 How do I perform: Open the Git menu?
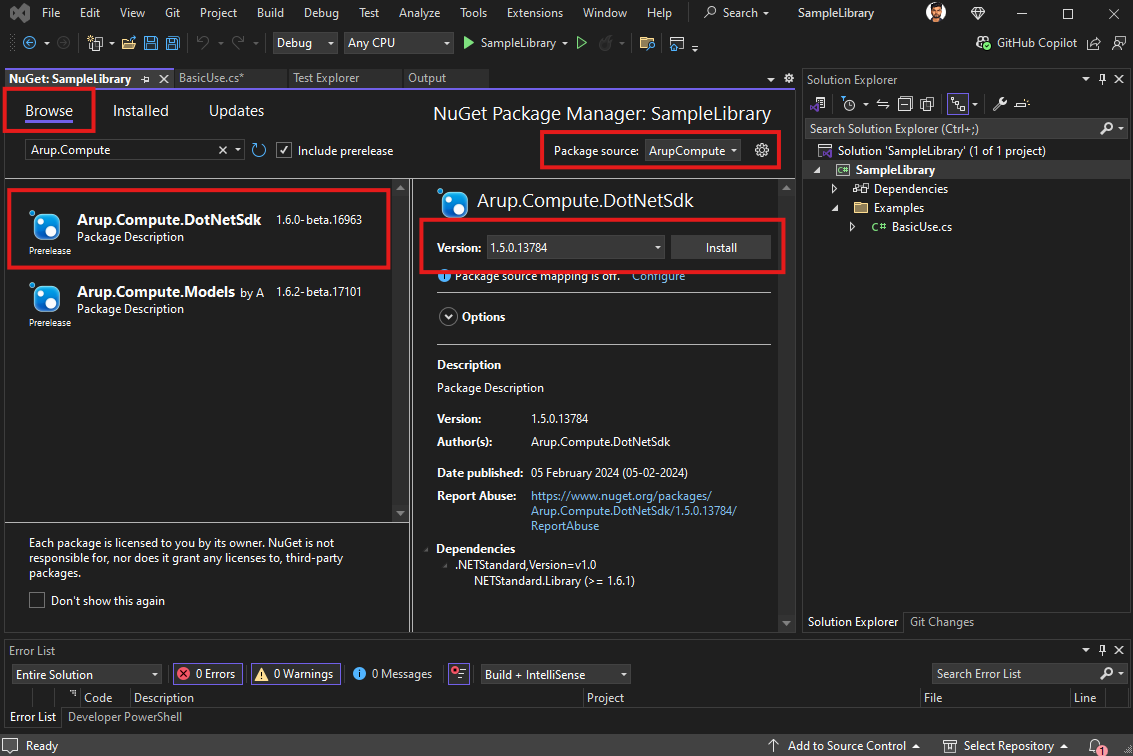(x=172, y=13)
